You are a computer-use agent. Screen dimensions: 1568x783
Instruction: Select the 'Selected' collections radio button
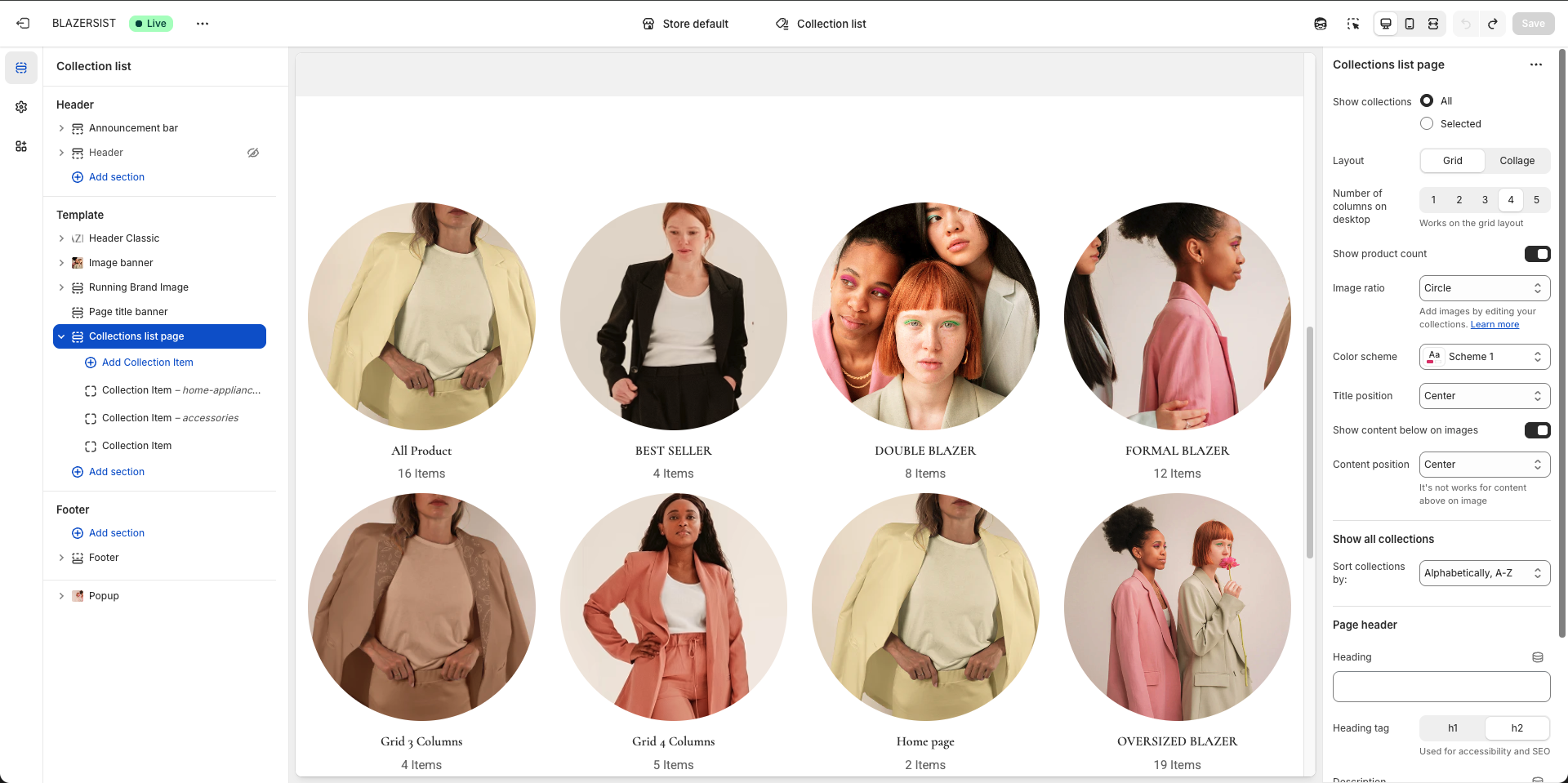(1427, 124)
